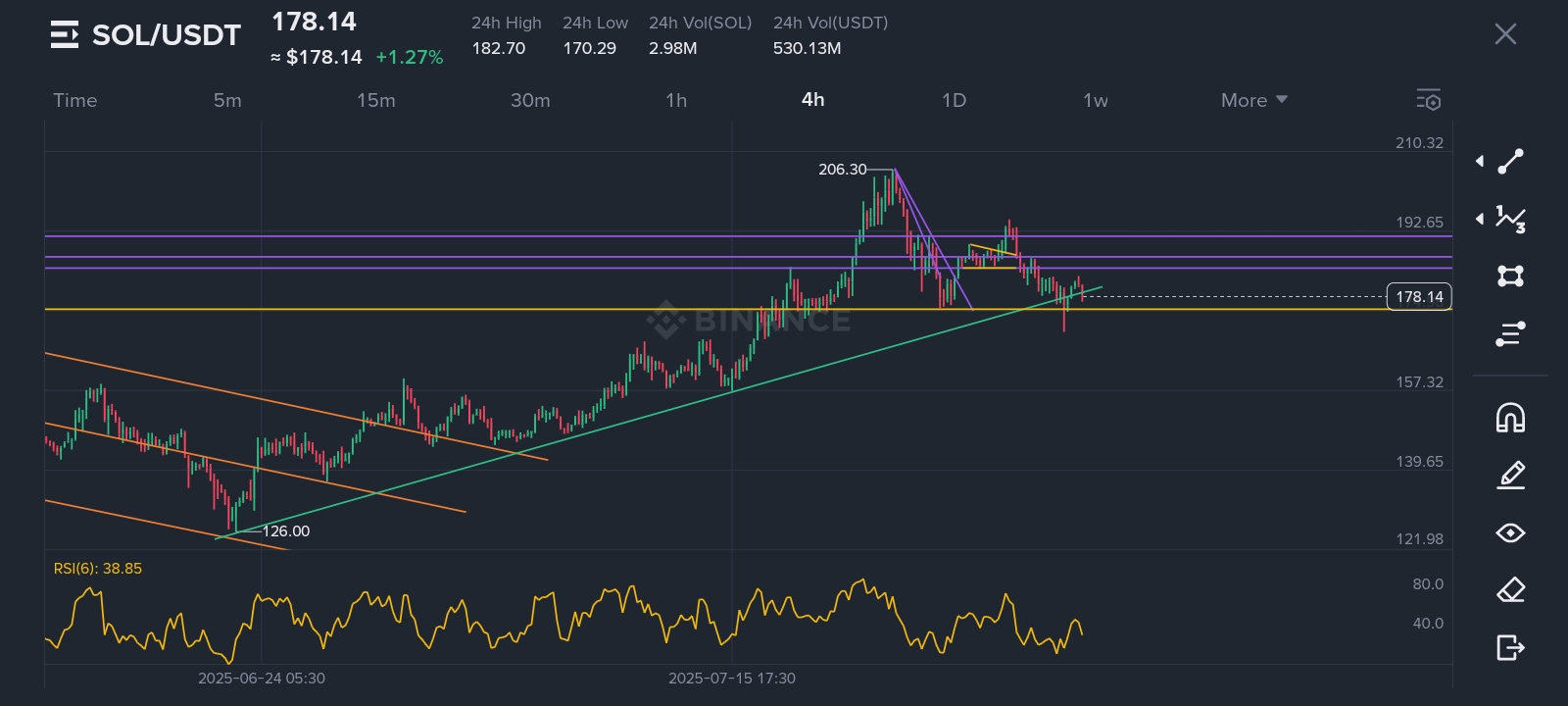Select the 4h timeframe

click(813, 100)
